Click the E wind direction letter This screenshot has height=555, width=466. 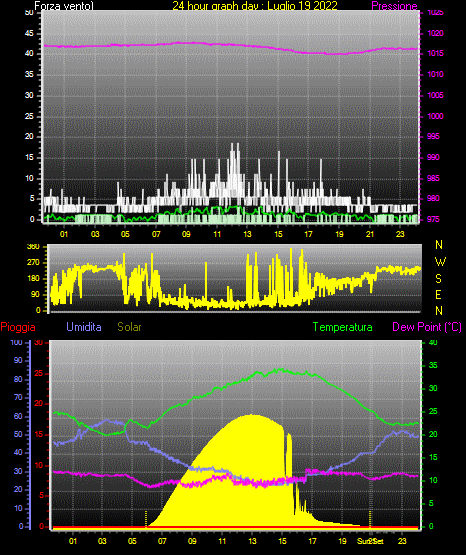click(438, 294)
